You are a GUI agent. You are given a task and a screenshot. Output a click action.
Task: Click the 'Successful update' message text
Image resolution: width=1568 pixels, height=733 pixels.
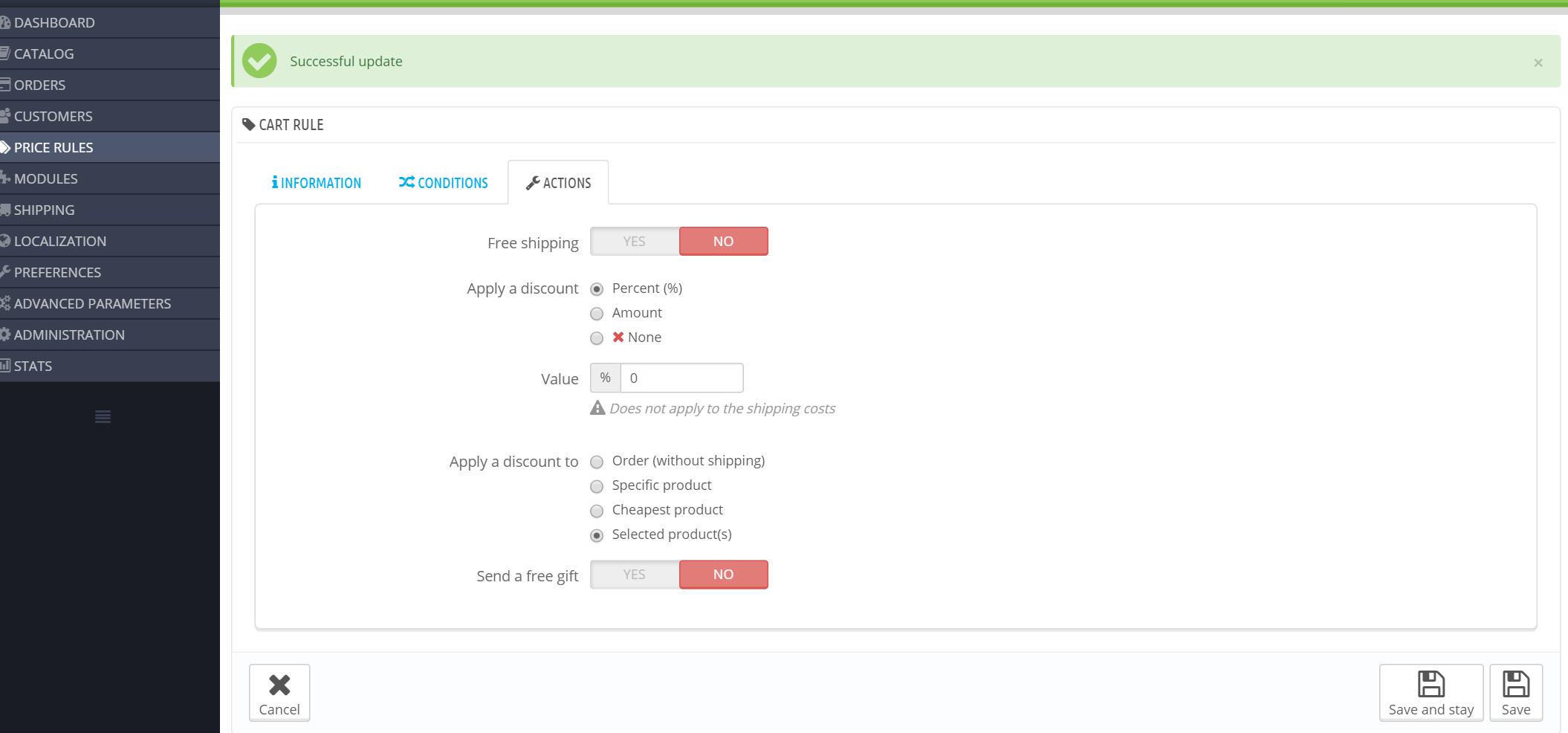click(346, 62)
